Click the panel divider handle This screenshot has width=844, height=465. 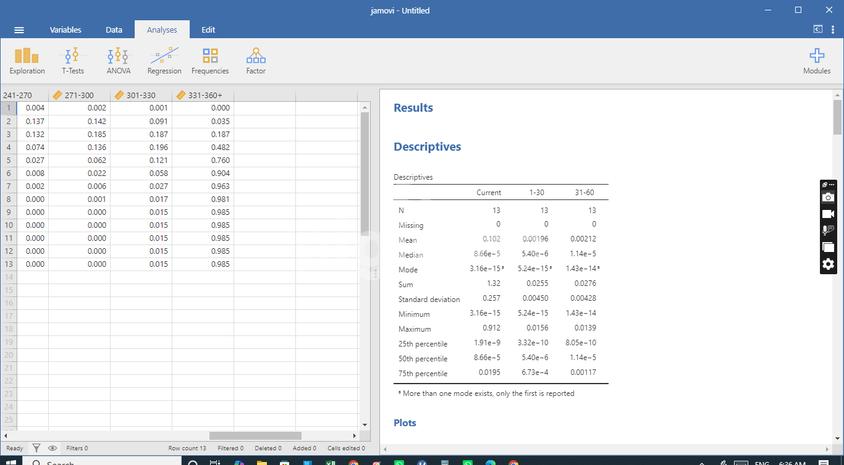coord(375,272)
